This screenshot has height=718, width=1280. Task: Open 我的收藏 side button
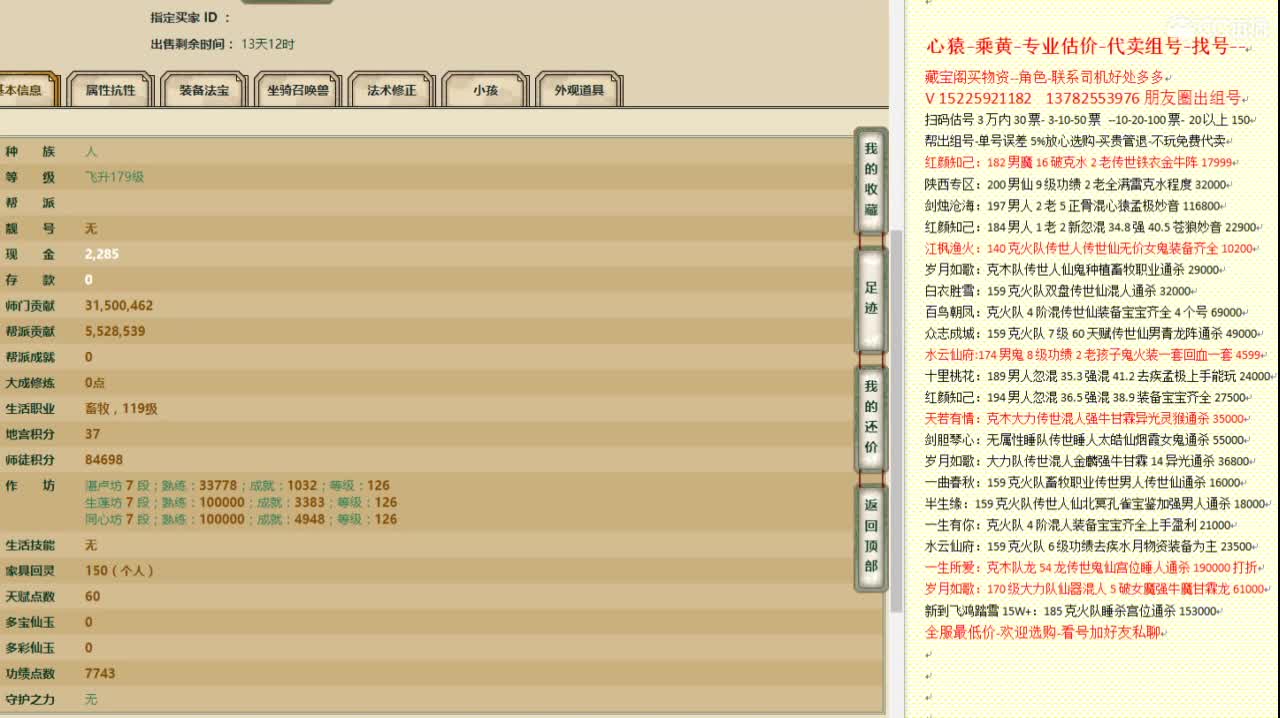[871, 180]
